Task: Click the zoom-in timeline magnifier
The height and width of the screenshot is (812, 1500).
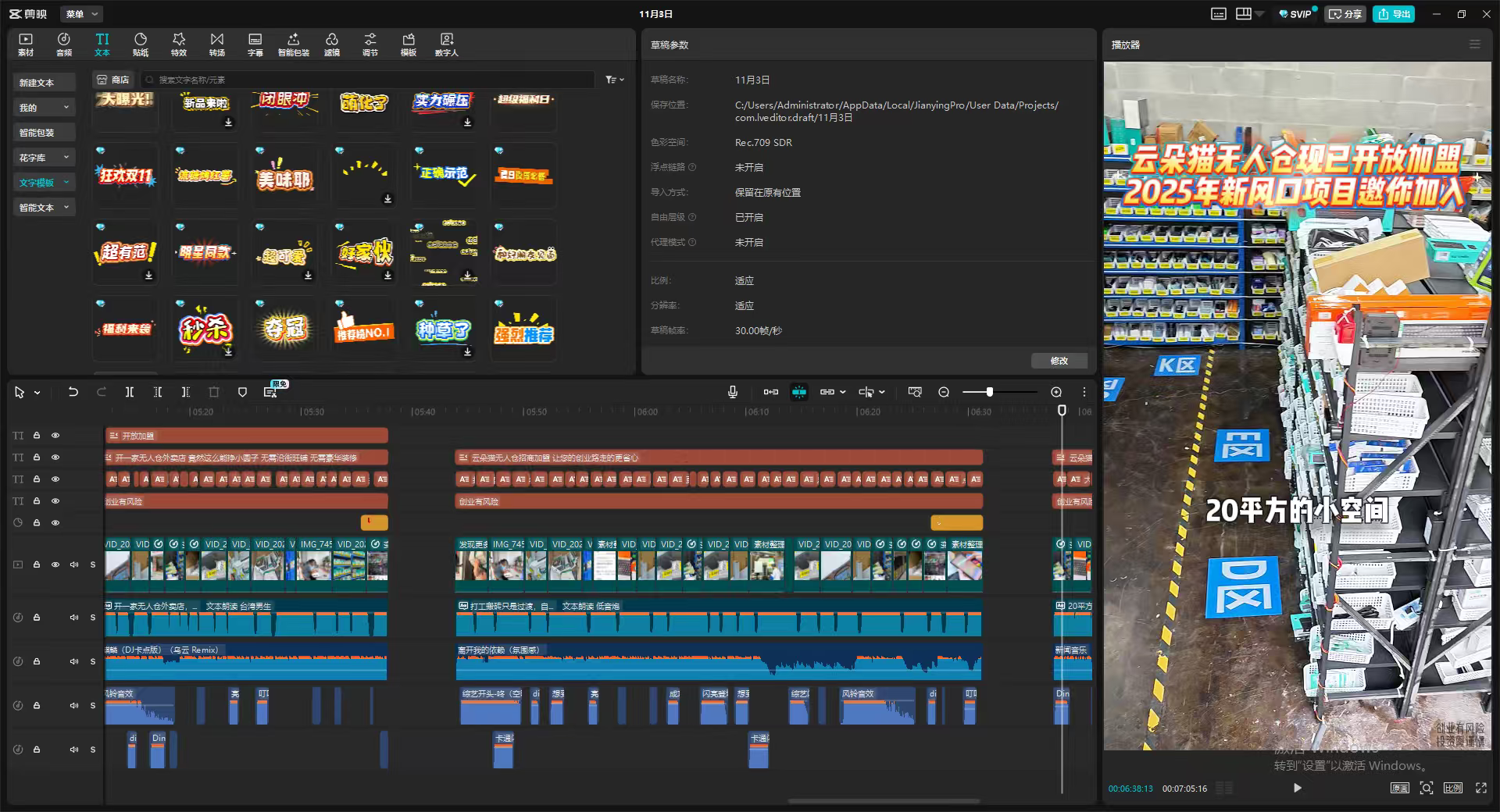Action: (1056, 392)
